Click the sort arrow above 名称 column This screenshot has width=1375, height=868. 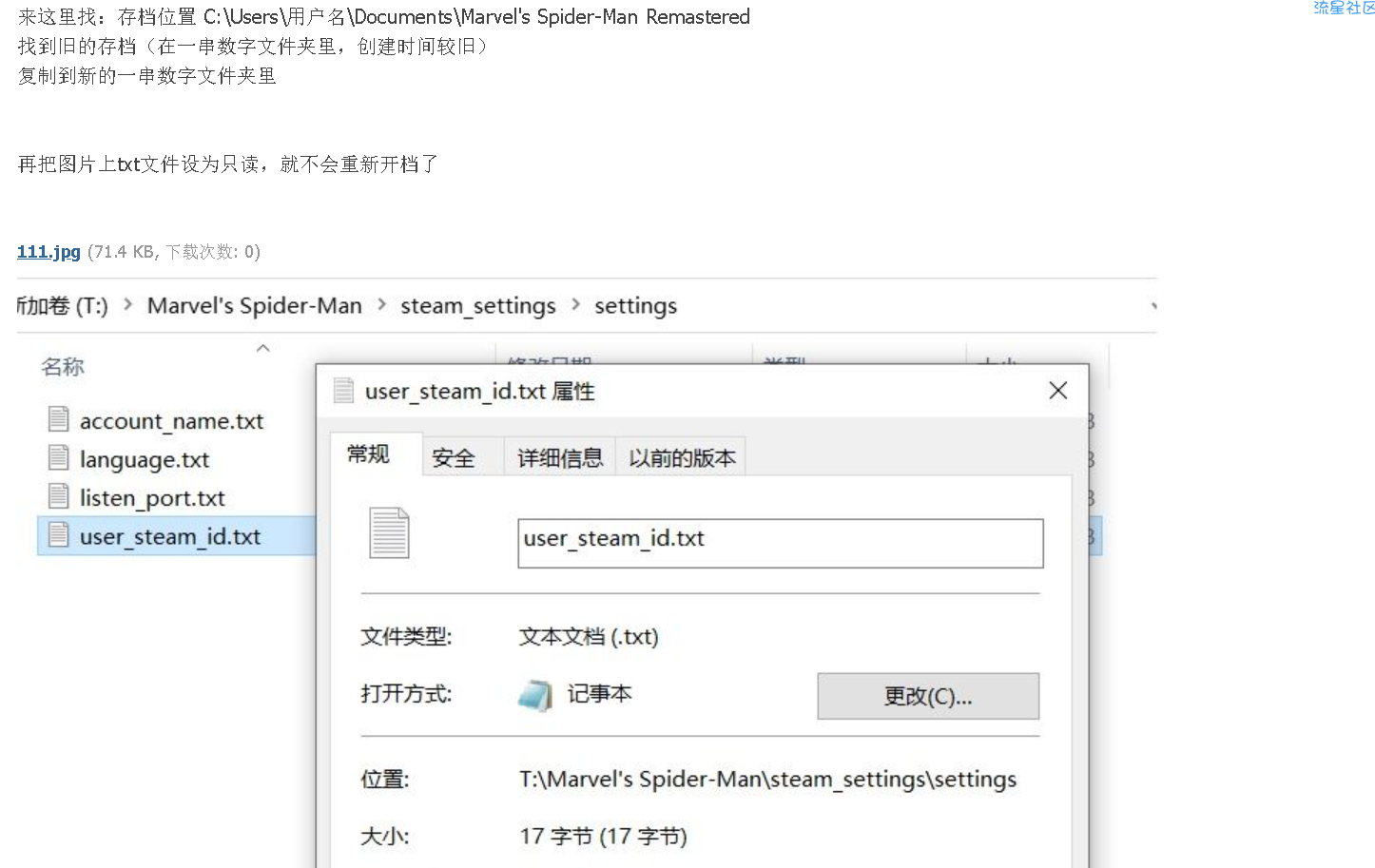[263, 348]
